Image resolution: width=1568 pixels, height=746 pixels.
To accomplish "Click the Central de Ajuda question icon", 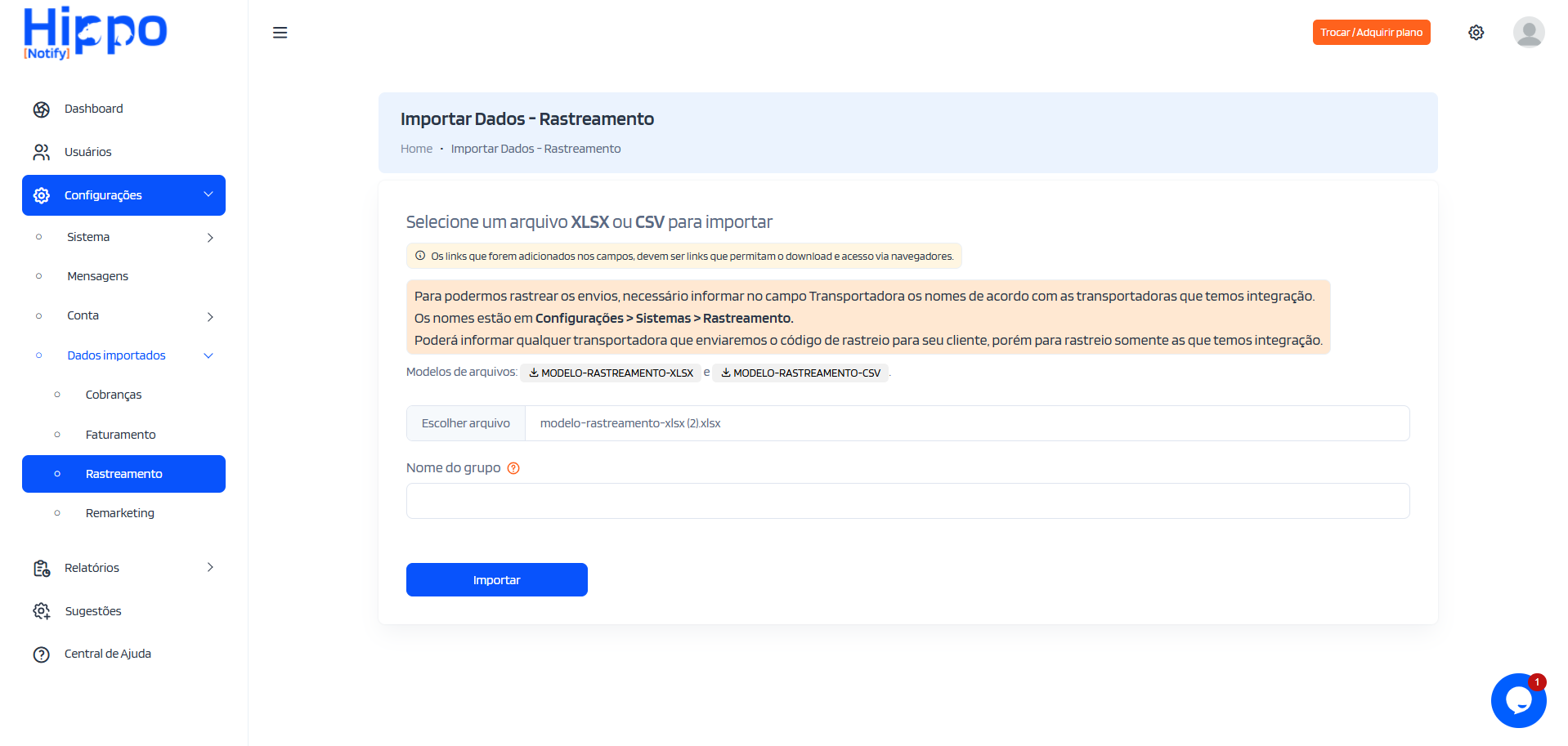I will tap(42, 654).
